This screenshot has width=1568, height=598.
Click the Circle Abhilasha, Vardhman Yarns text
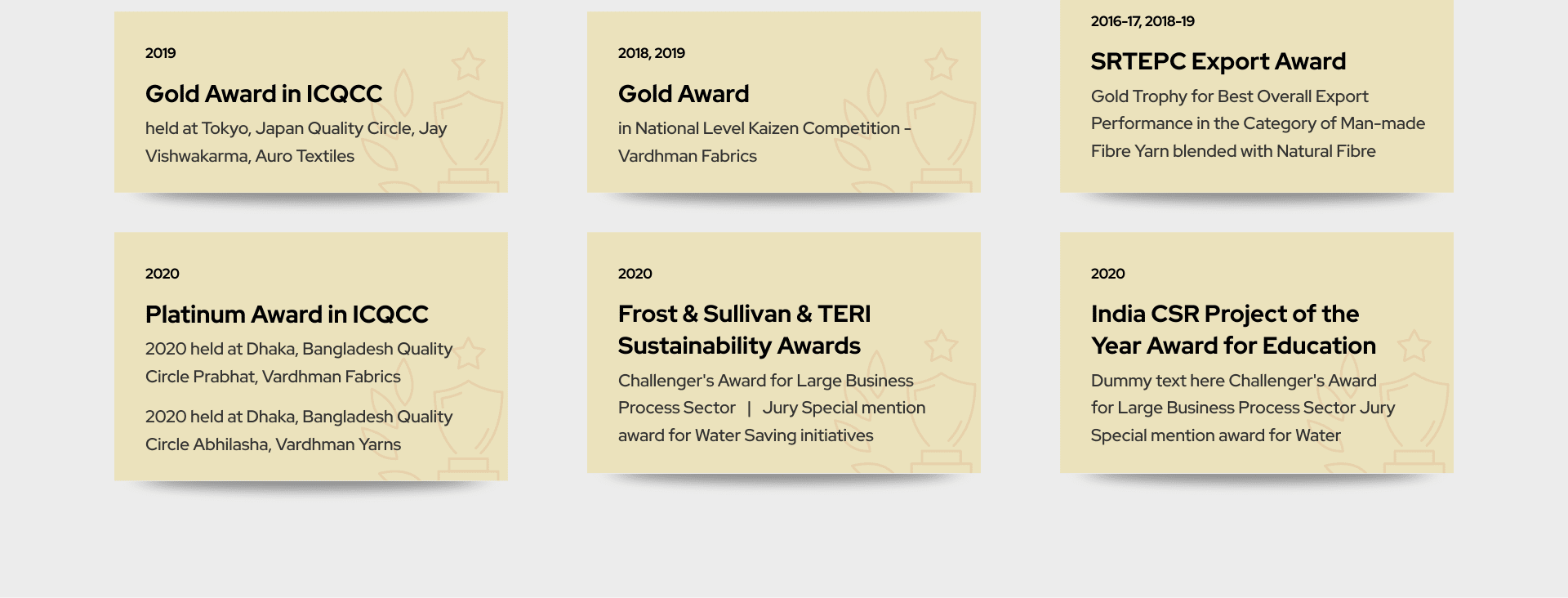(x=273, y=444)
